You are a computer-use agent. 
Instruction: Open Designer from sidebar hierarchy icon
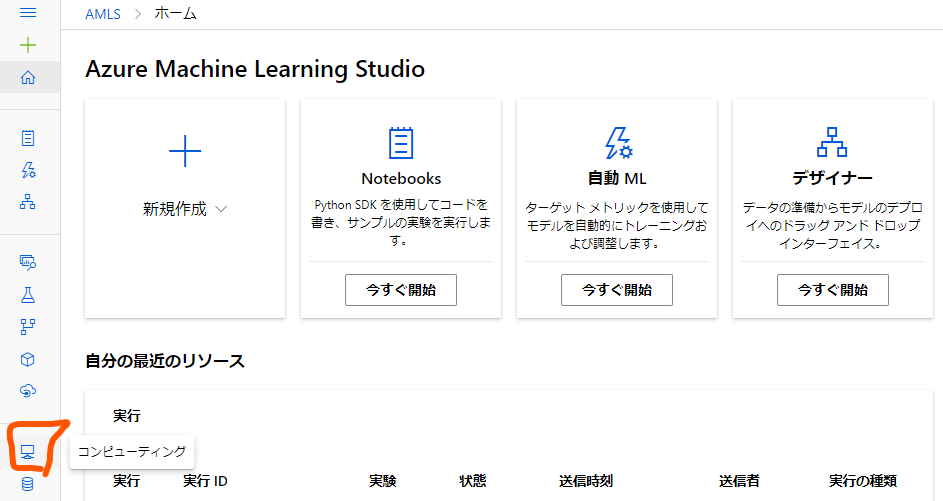pyautogui.click(x=28, y=202)
